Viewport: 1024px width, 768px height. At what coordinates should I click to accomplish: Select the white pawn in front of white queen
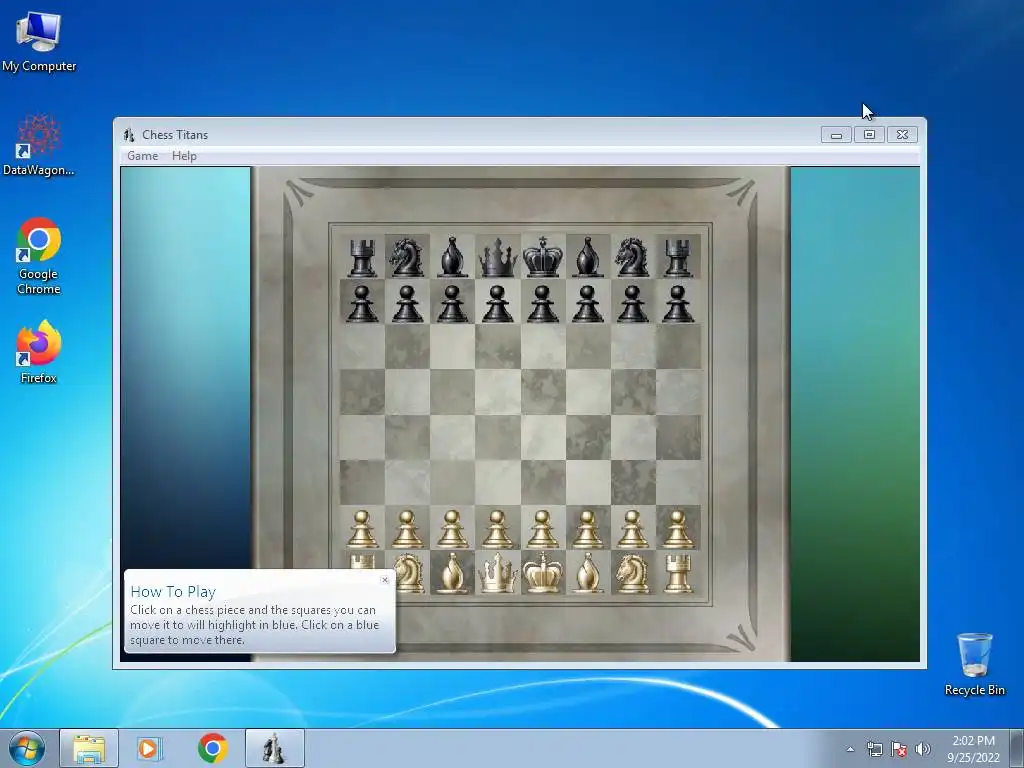point(498,529)
